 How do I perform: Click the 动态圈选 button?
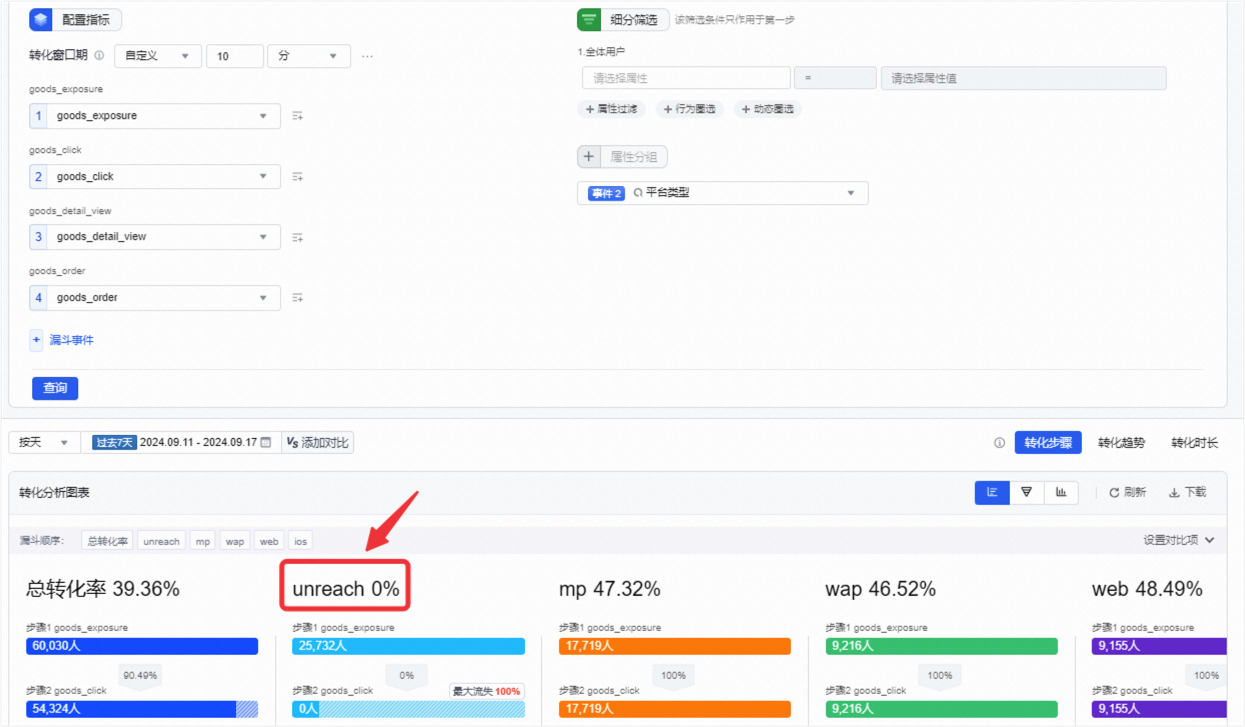tap(768, 109)
